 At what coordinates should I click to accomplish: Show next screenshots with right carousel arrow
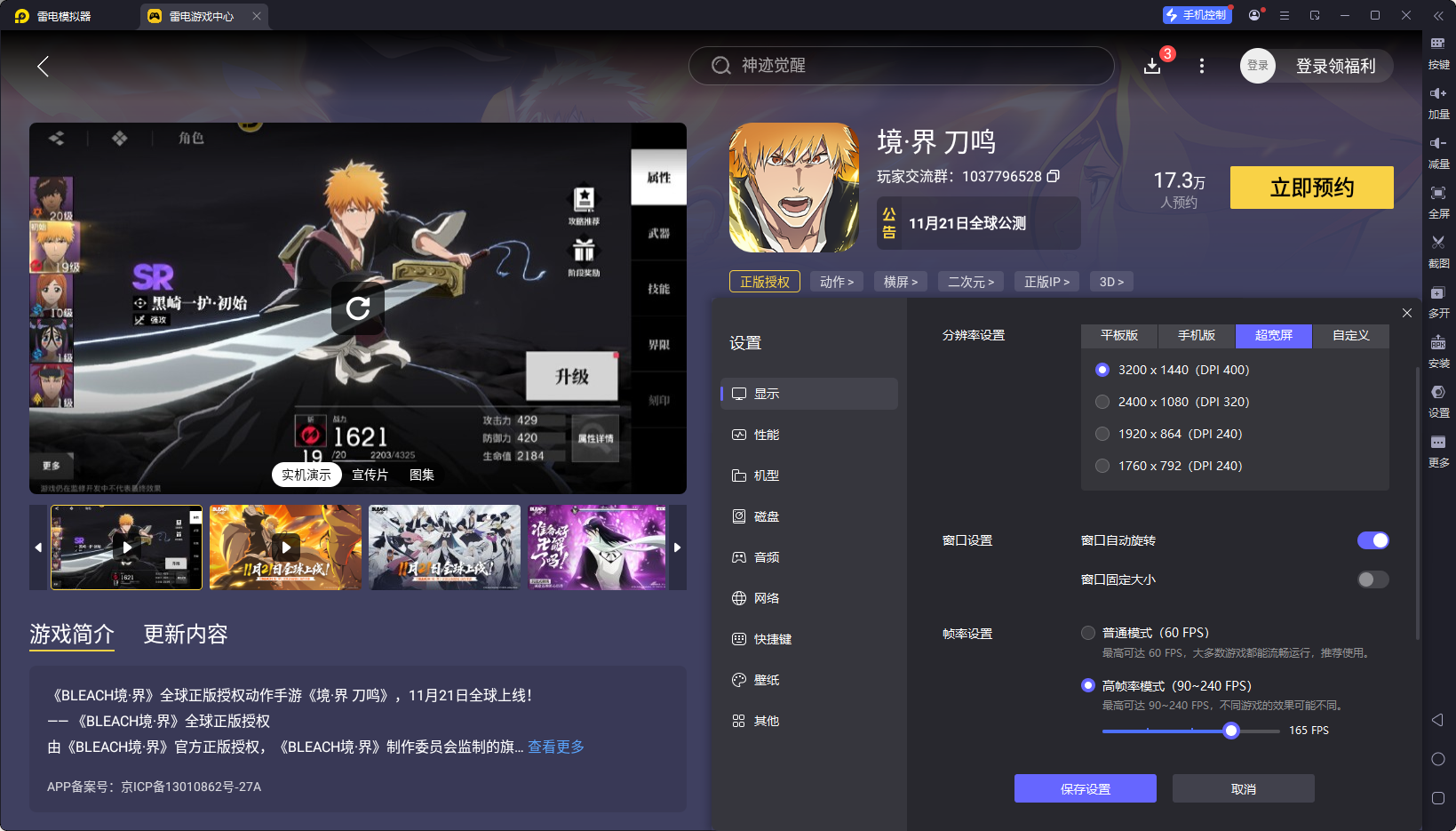tap(677, 547)
